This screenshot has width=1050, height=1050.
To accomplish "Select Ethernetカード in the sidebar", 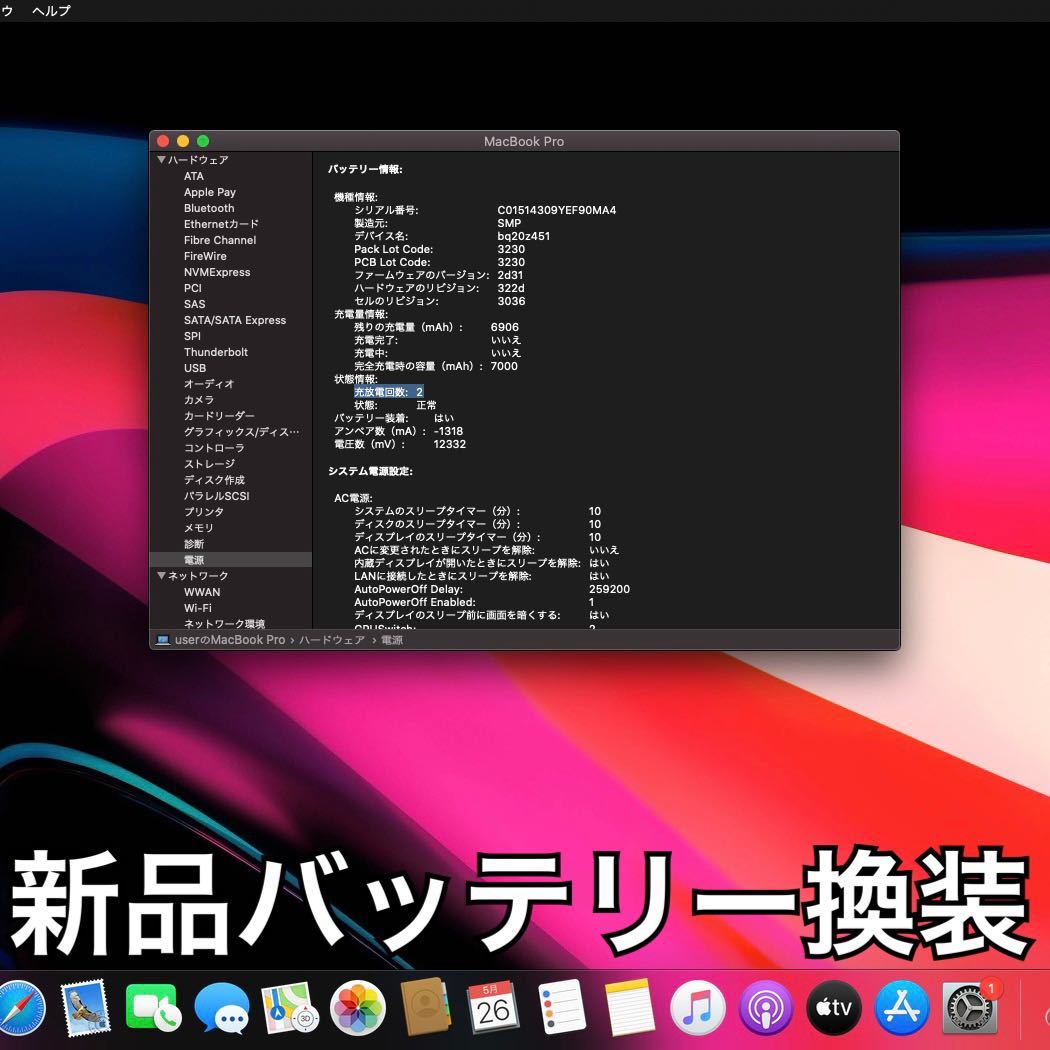I will pyautogui.click(x=221, y=224).
